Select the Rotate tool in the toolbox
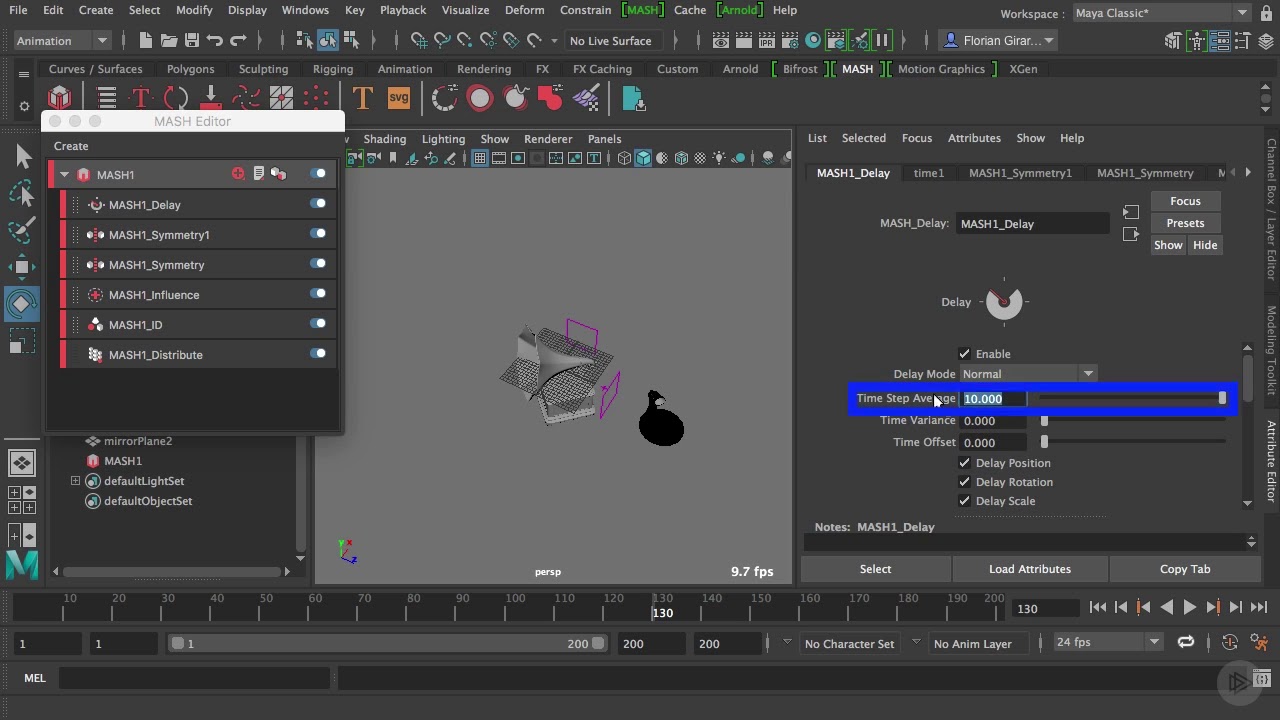 pos(22,303)
